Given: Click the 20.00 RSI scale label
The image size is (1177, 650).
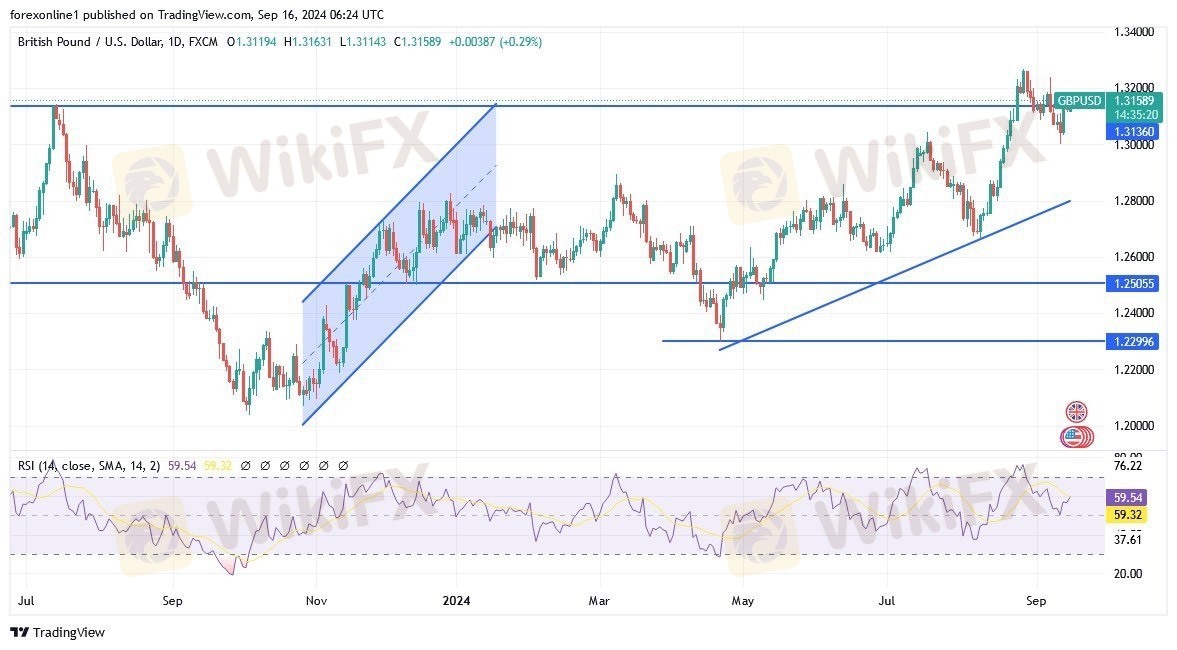Looking at the screenshot, I should tap(1127, 574).
